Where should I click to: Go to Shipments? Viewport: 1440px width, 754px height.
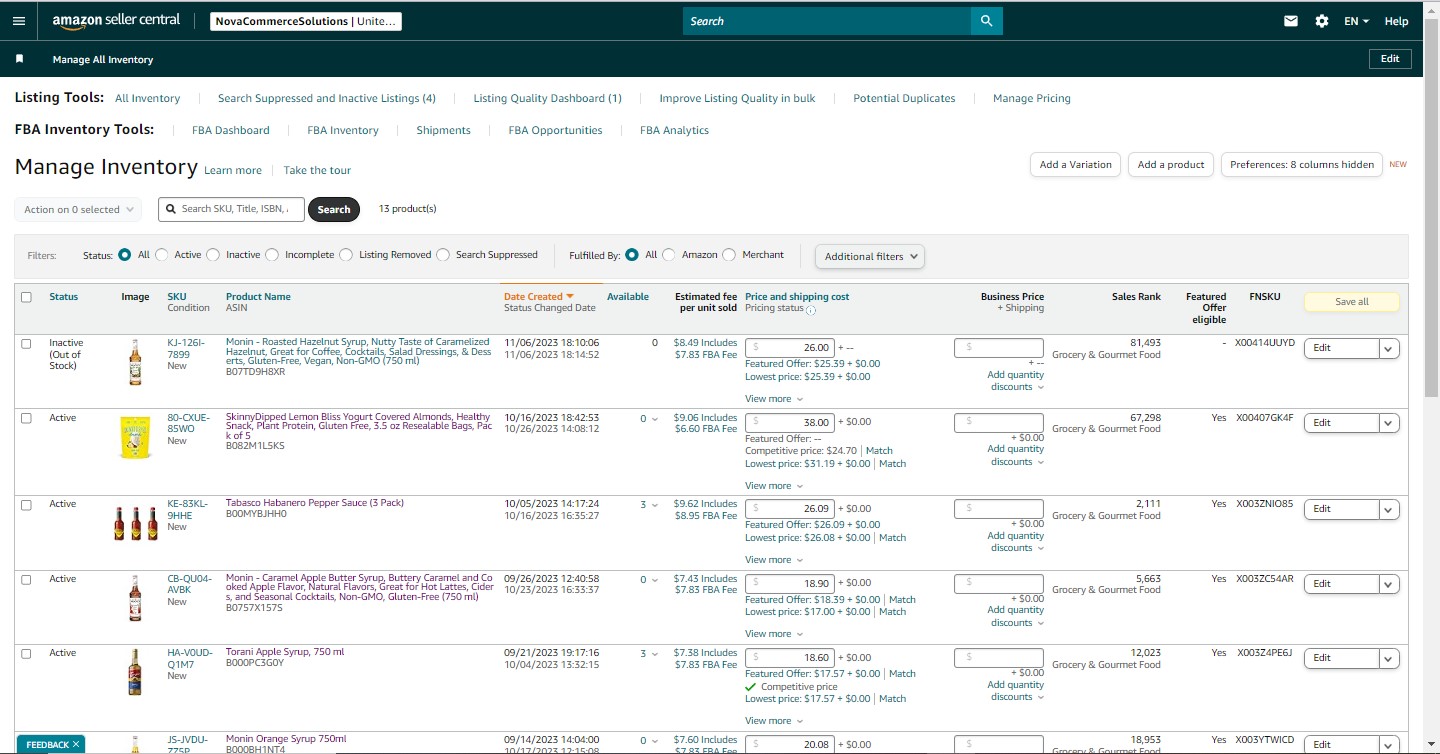[443, 130]
